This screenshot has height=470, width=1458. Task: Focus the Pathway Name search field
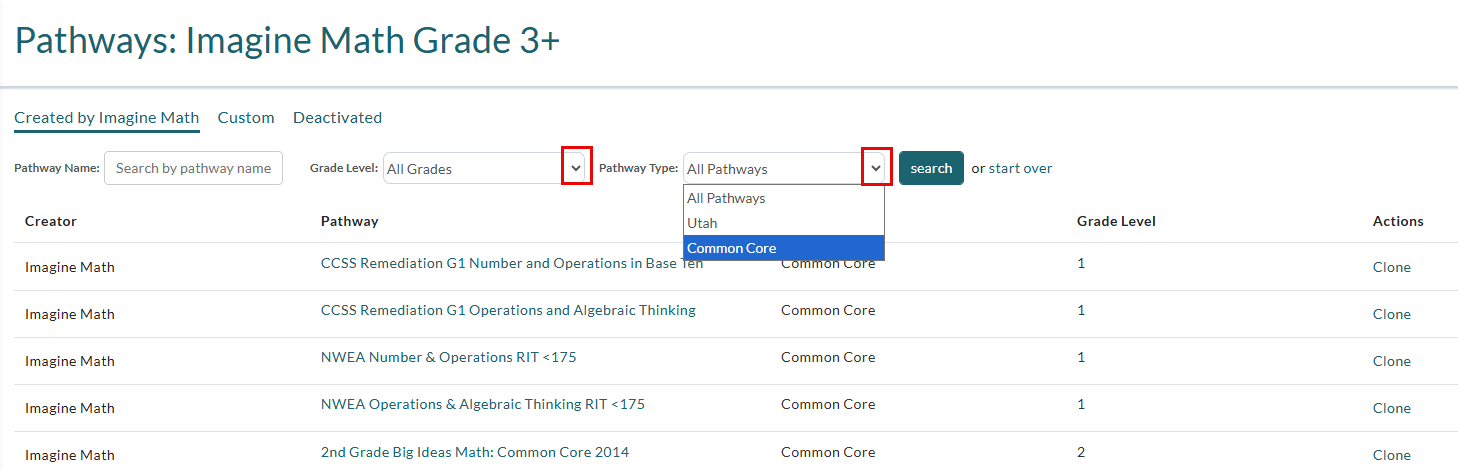193,168
